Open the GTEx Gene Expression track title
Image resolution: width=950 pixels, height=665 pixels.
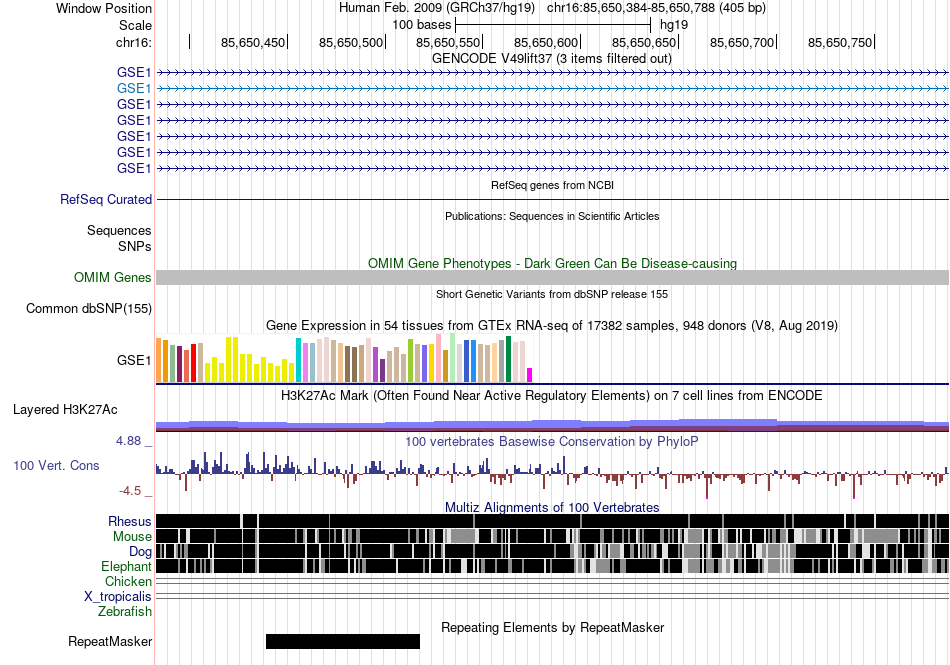coord(552,326)
